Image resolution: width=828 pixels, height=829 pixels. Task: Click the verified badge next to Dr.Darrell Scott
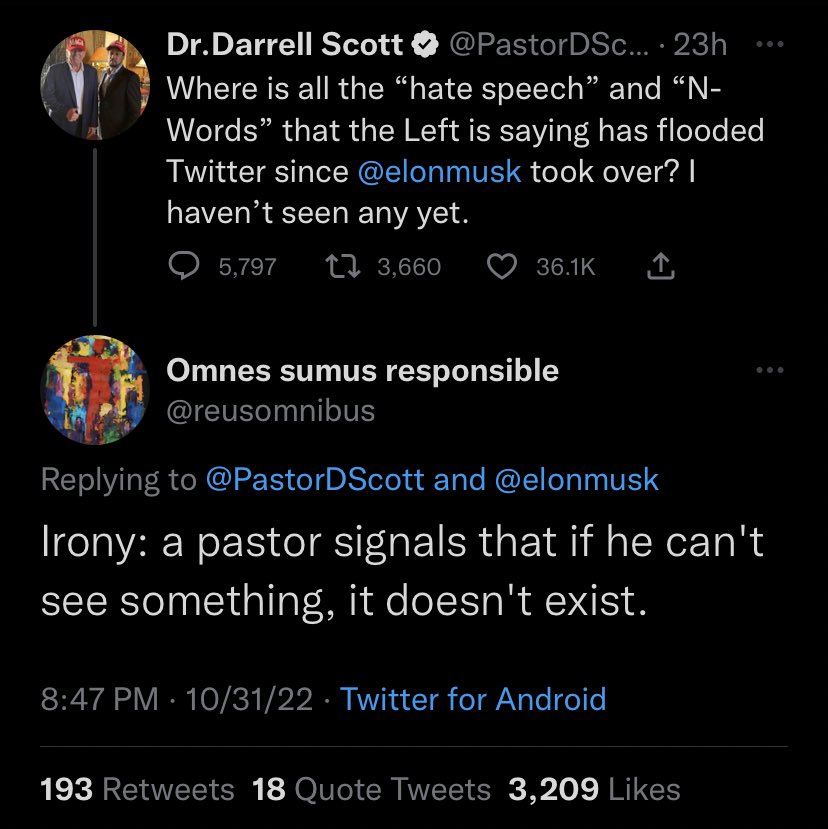[x=424, y=44]
